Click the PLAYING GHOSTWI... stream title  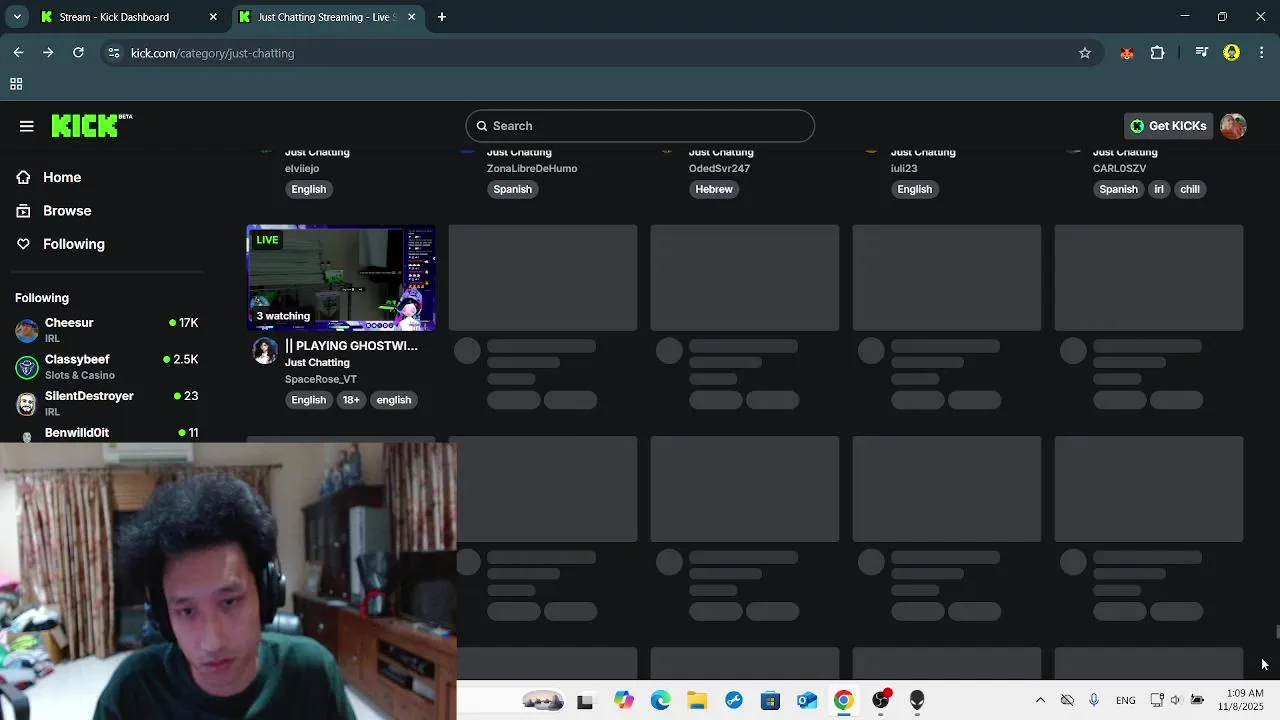[x=351, y=346]
